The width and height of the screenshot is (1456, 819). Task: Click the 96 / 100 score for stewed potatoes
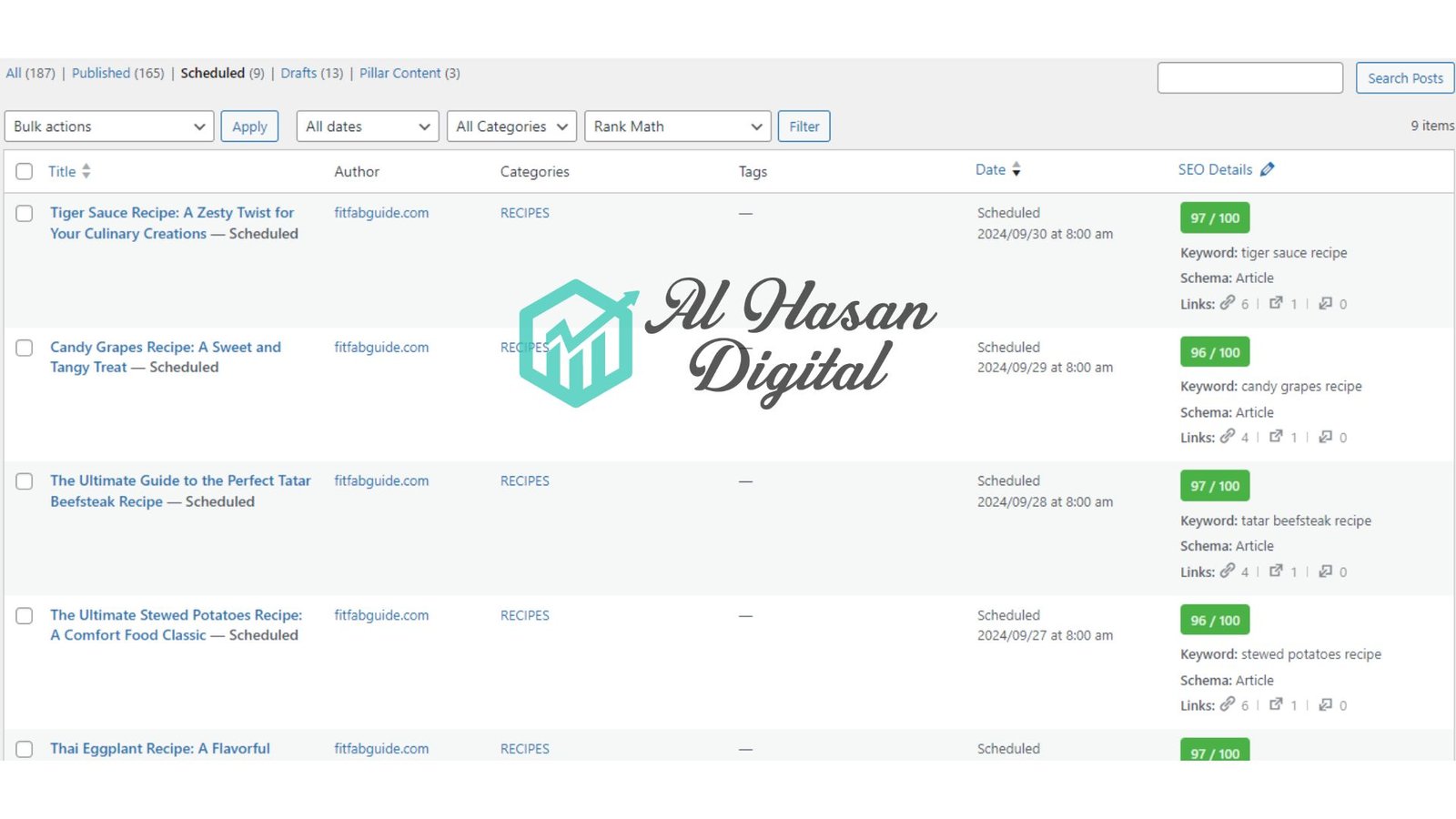tap(1215, 620)
